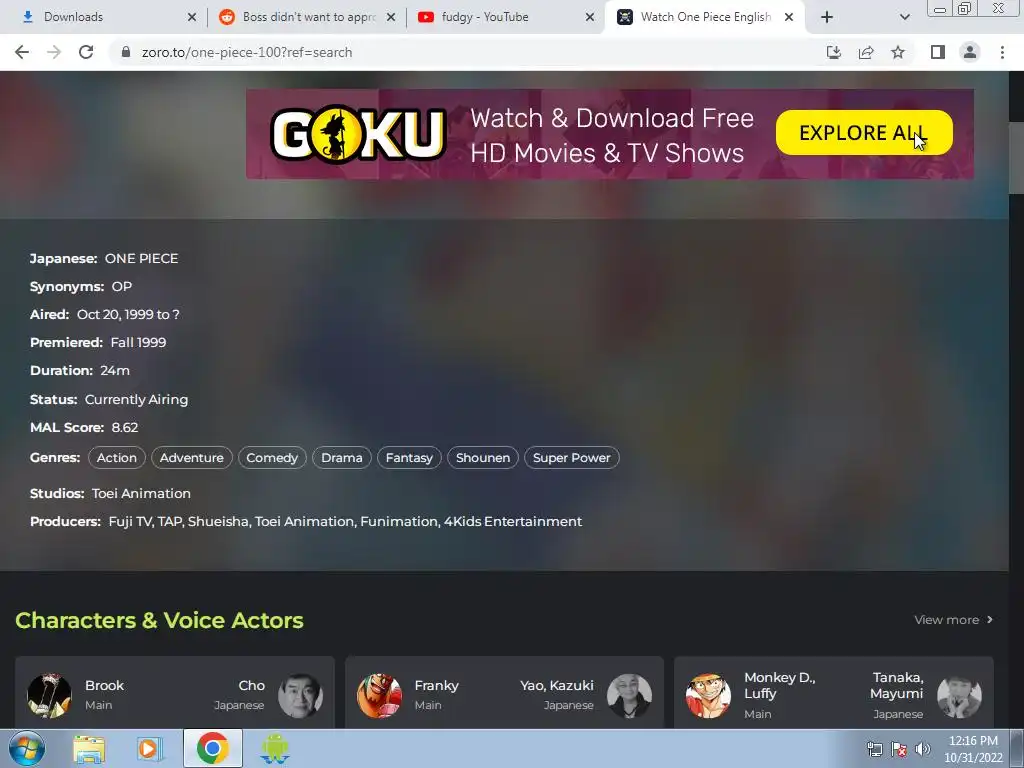The image size is (1024, 768).
Task: Open Brook character name link
Action: tap(104, 686)
